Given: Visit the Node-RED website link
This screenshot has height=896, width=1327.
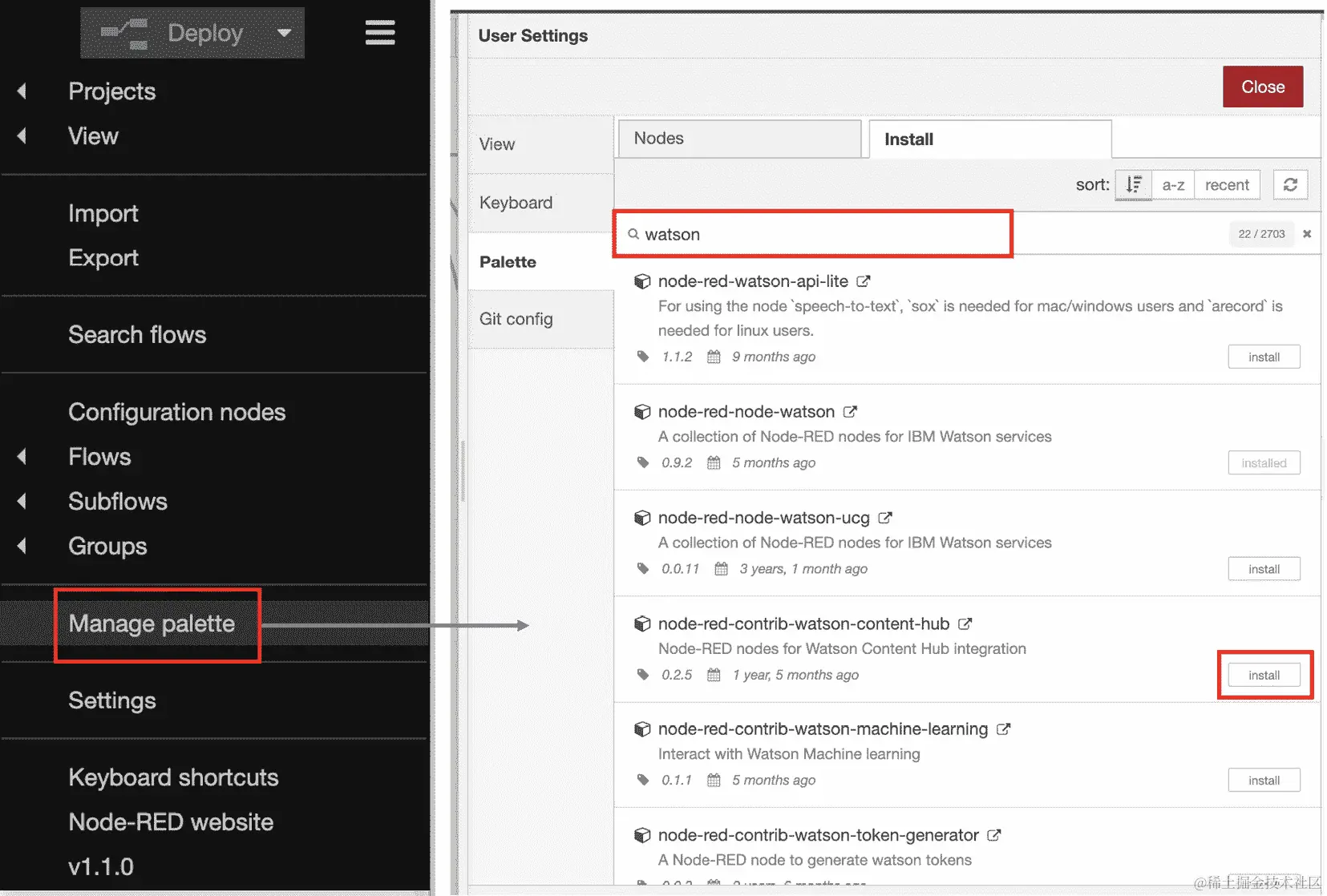Looking at the screenshot, I should pyautogui.click(x=171, y=822).
